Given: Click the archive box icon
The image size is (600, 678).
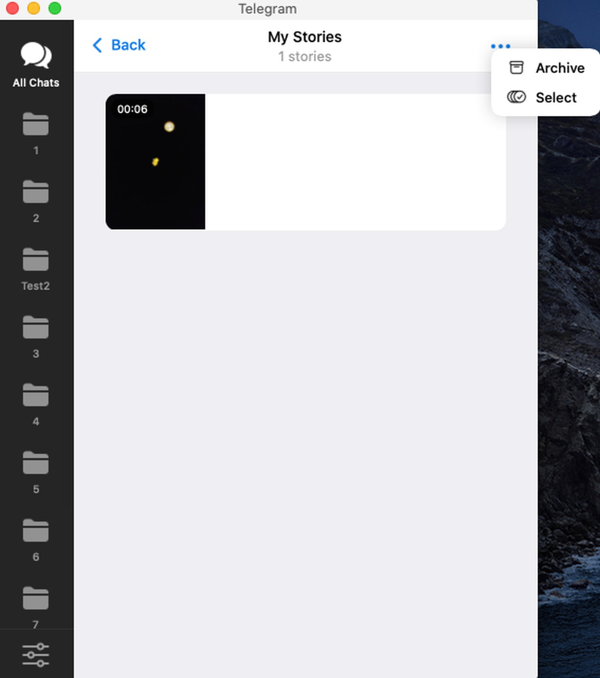Looking at the screenshot, I should pyautogui.click(x=516, y=68).
